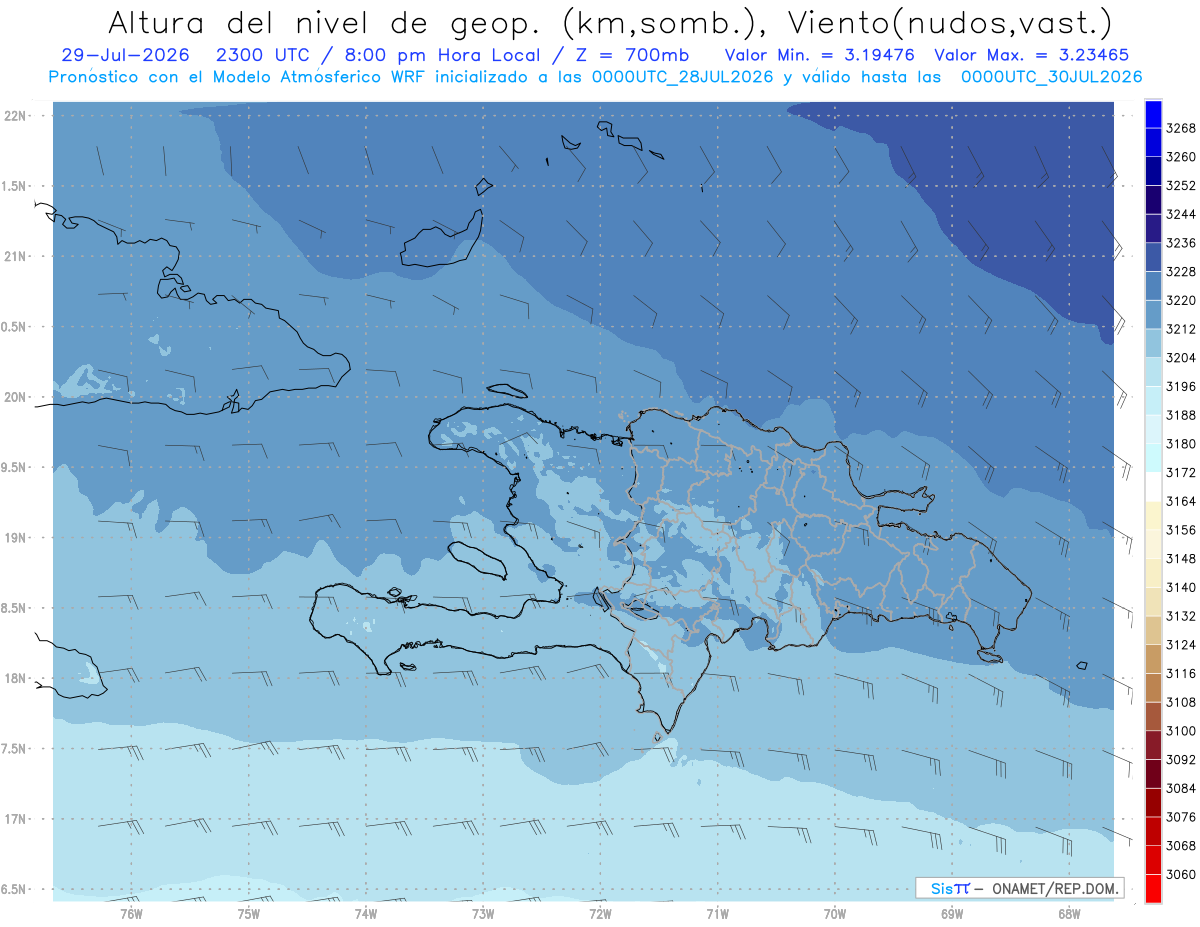Screen dimensions: 1200x927
Task: Click the '68W' longitude label
Action: [1069, 912]
